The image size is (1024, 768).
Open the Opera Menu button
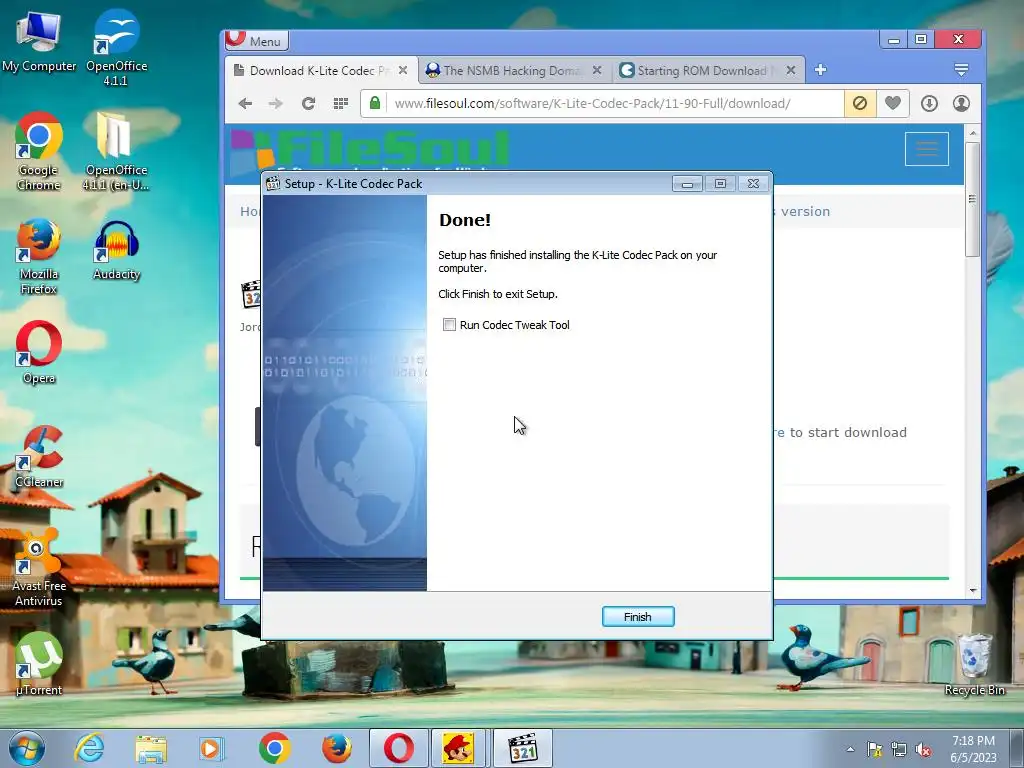pyautogui.click(x=257, y=40)
